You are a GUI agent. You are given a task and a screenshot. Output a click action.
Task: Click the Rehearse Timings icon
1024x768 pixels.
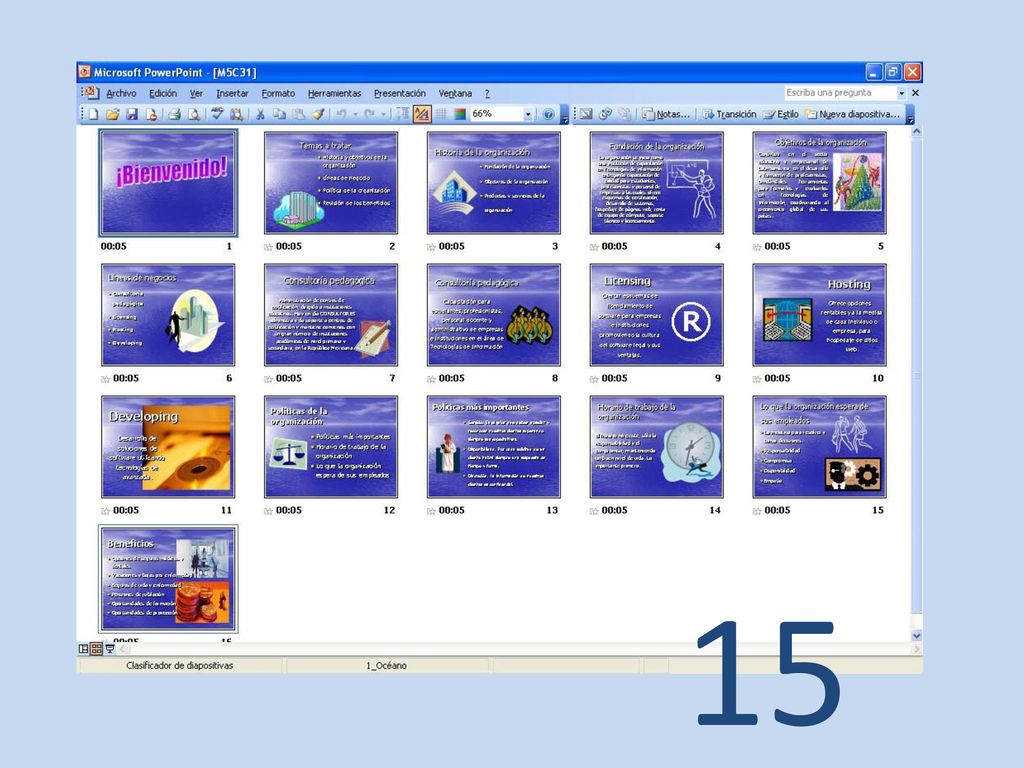coord(605,114)
